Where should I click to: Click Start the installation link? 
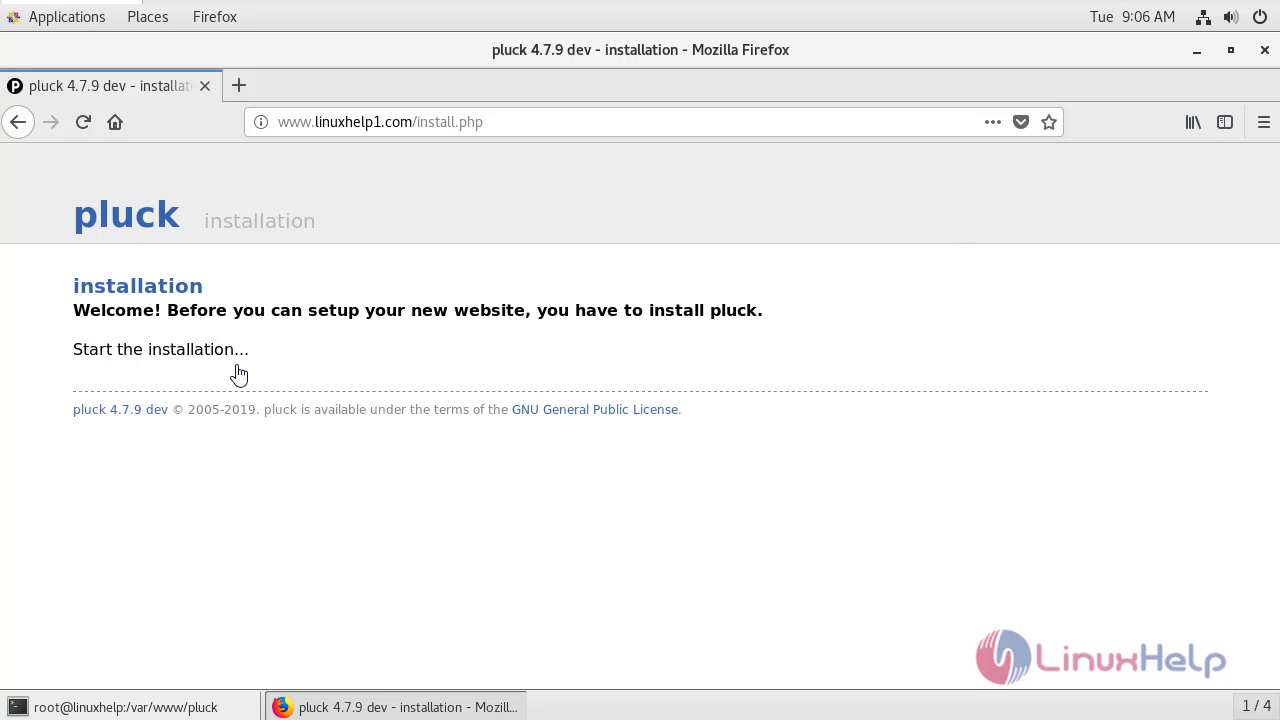tap(161, 349)
